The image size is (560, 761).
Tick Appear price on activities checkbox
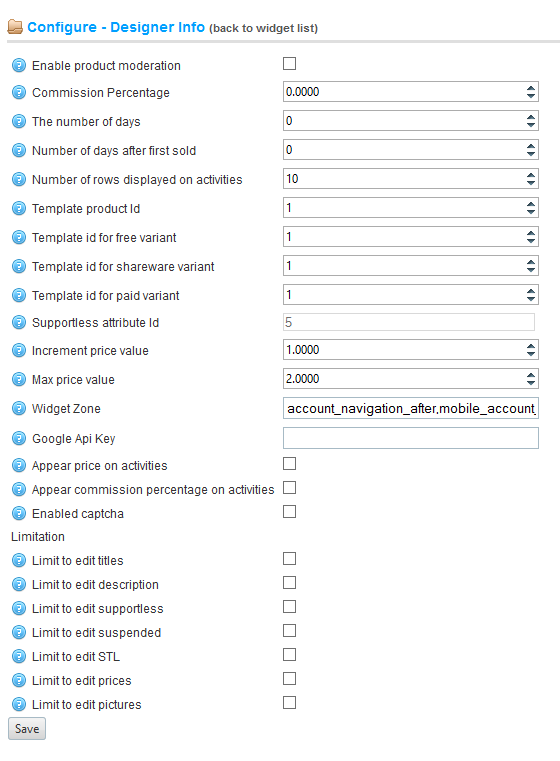click(290, 464)
